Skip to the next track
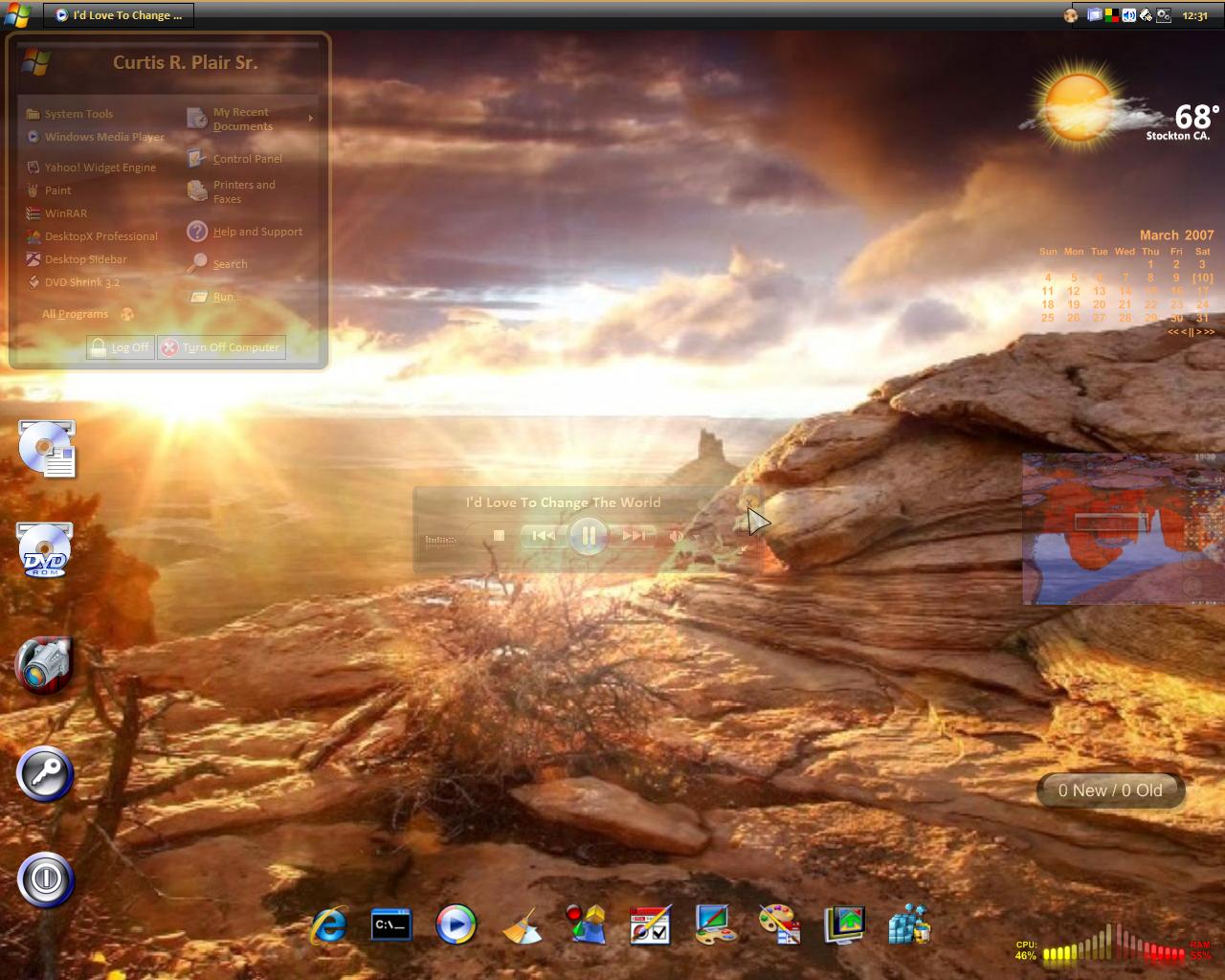Screen dimensions: 1225x980 pyautogui.click(x=634, y=536)
